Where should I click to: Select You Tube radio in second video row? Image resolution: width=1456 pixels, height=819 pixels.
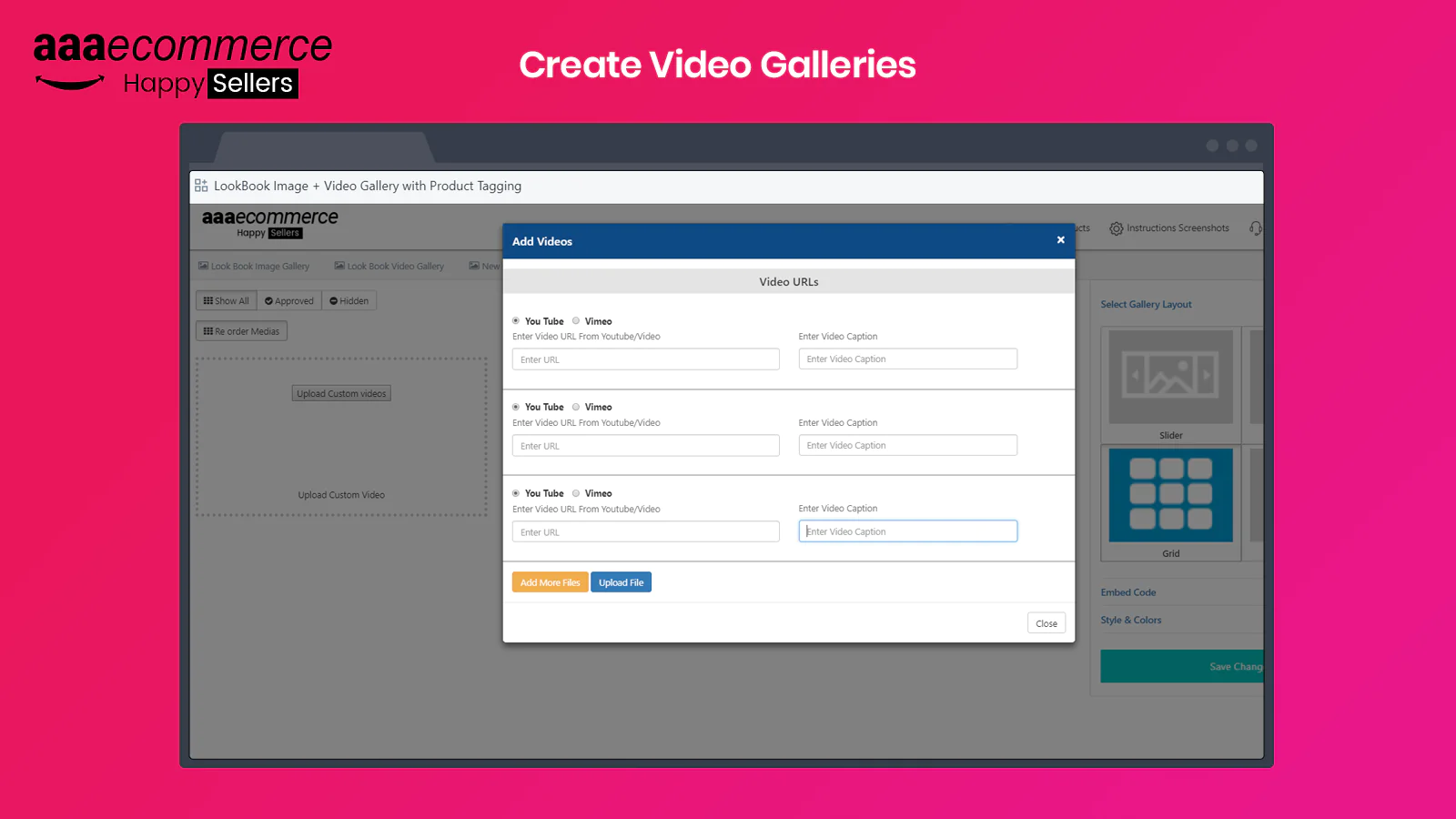tap(516, 407)
